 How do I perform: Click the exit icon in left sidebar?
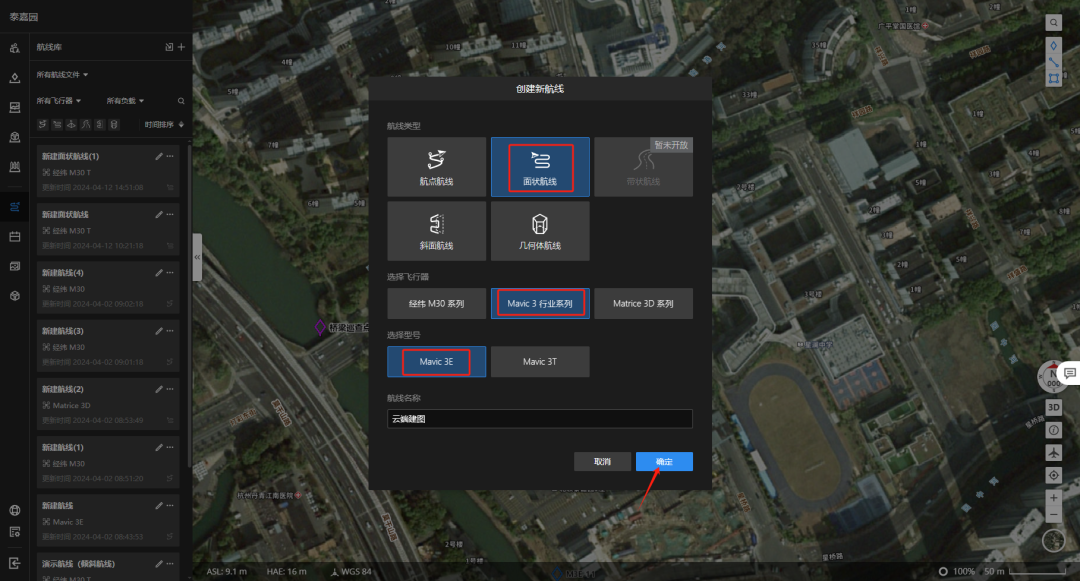click(14, 563)
